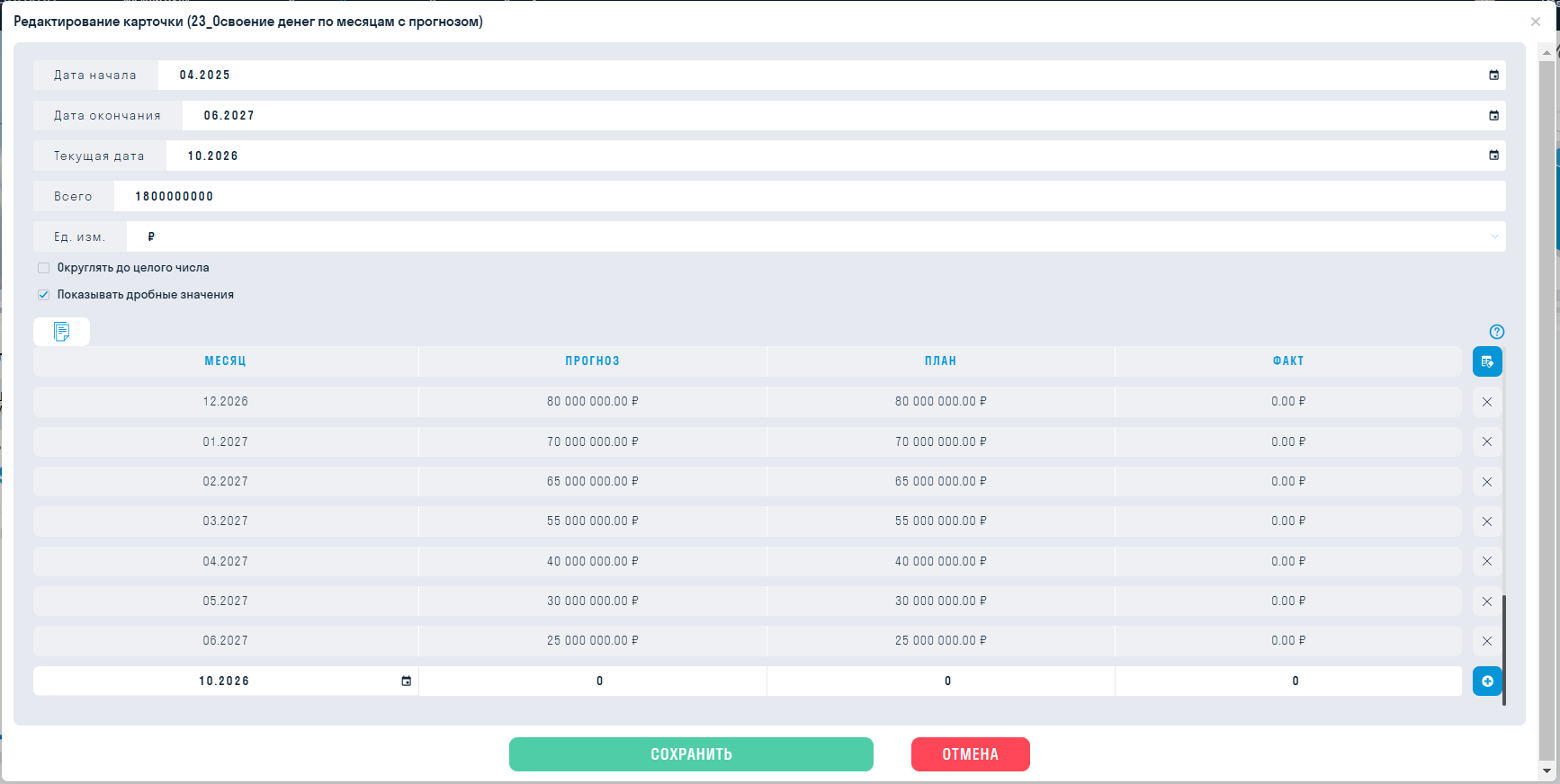Click the blue table export icon in header
1560x784 pixels.
point(1487,361)
